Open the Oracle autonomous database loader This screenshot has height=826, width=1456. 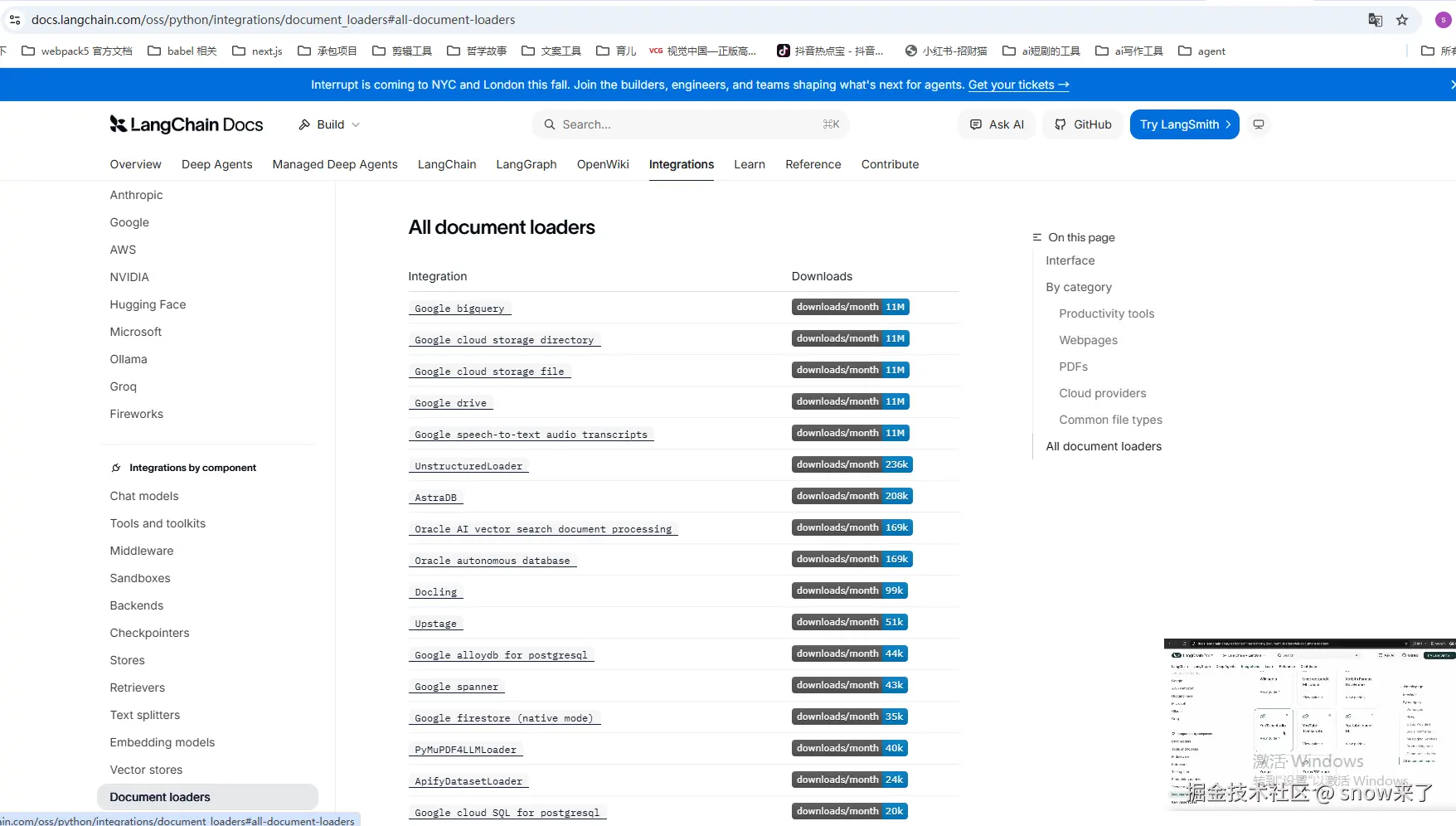click(x=493, y=561)
